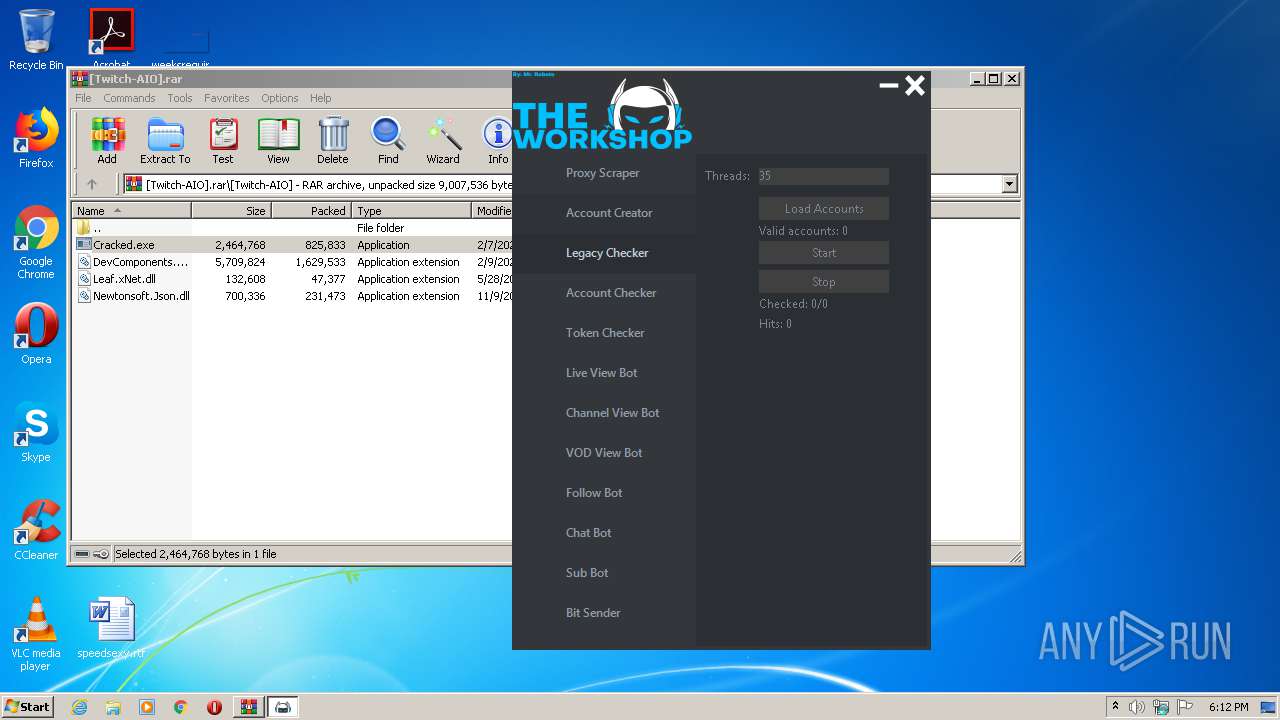Switch to Account Checker tab

(604, 293)
